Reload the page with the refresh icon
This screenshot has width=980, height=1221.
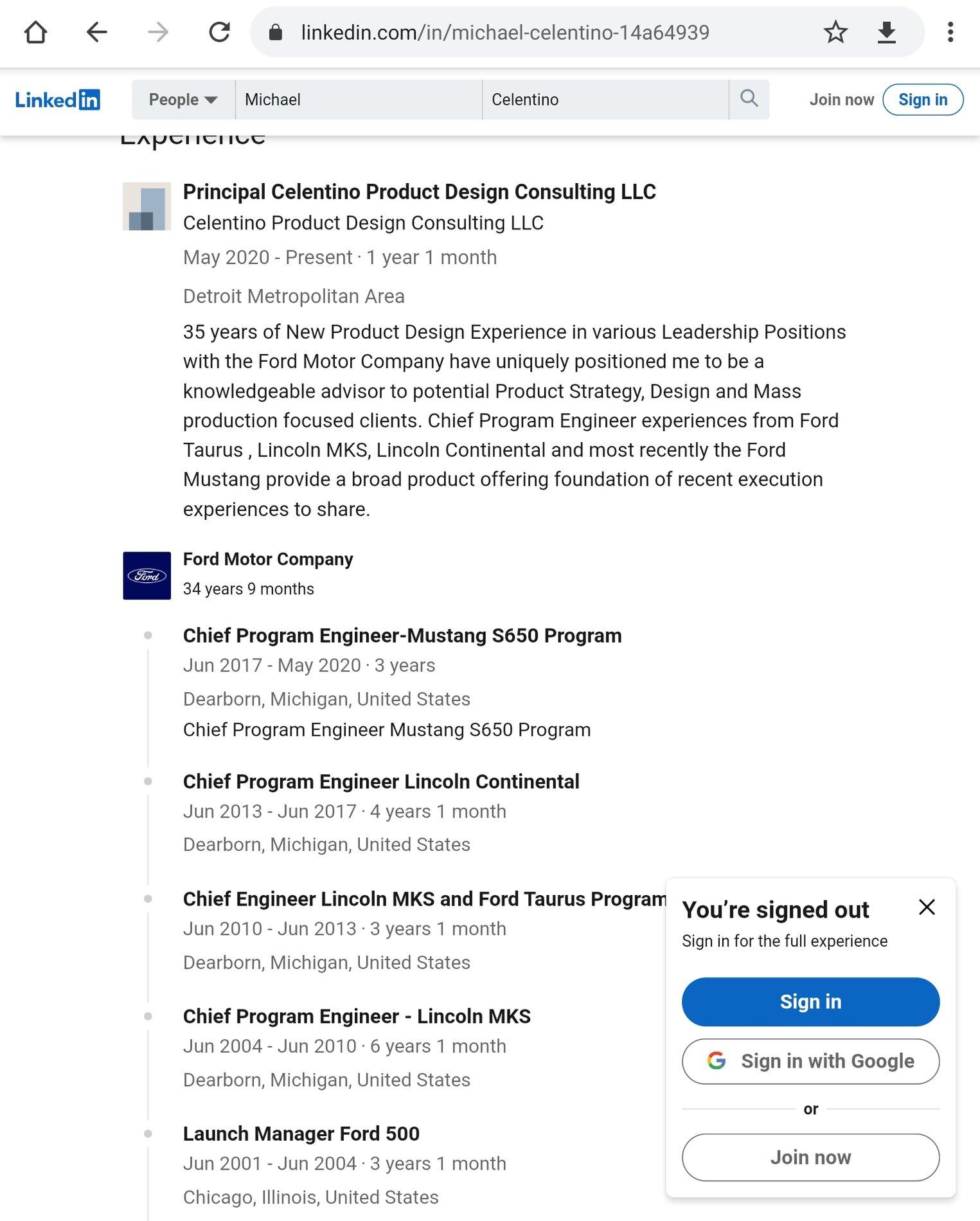pyautogui.click(x=219, y=32)
